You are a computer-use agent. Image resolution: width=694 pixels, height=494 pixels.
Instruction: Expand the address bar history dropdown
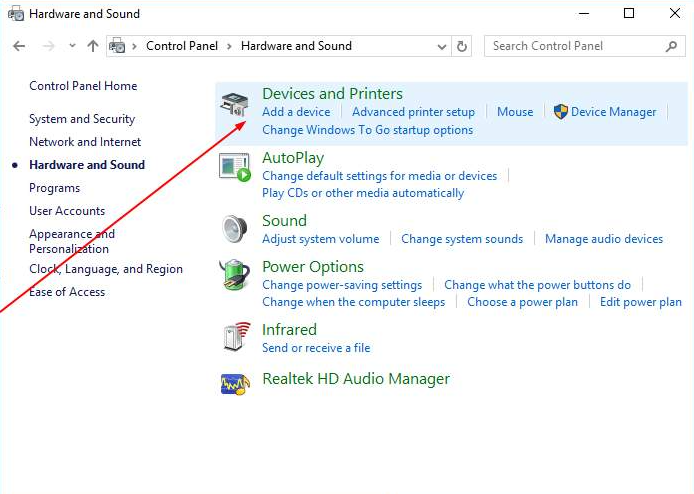coord(442,46)
